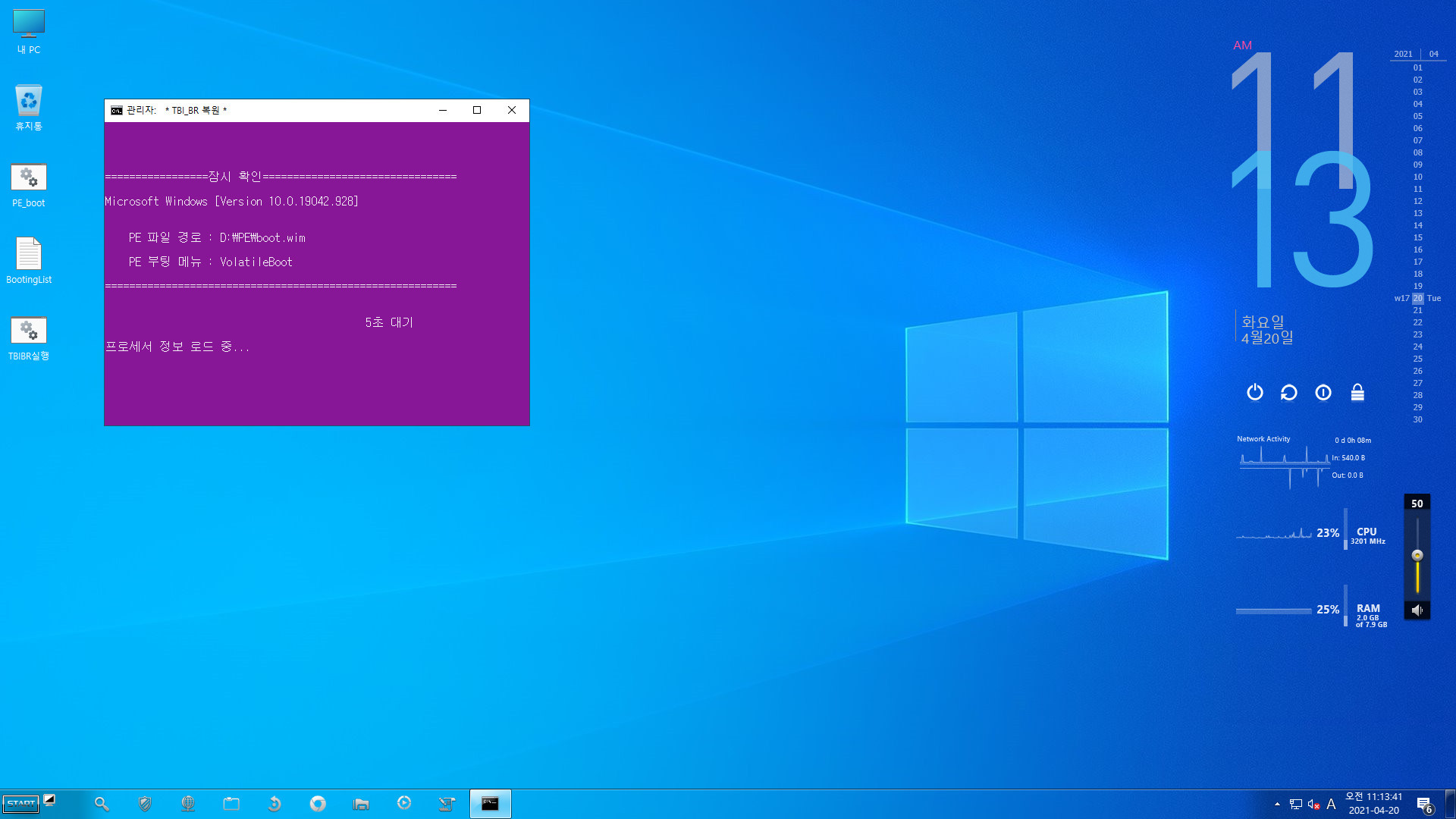Close the TBI_BR 복원 console window
1456x819 pixels.
(x=512, y=111)
